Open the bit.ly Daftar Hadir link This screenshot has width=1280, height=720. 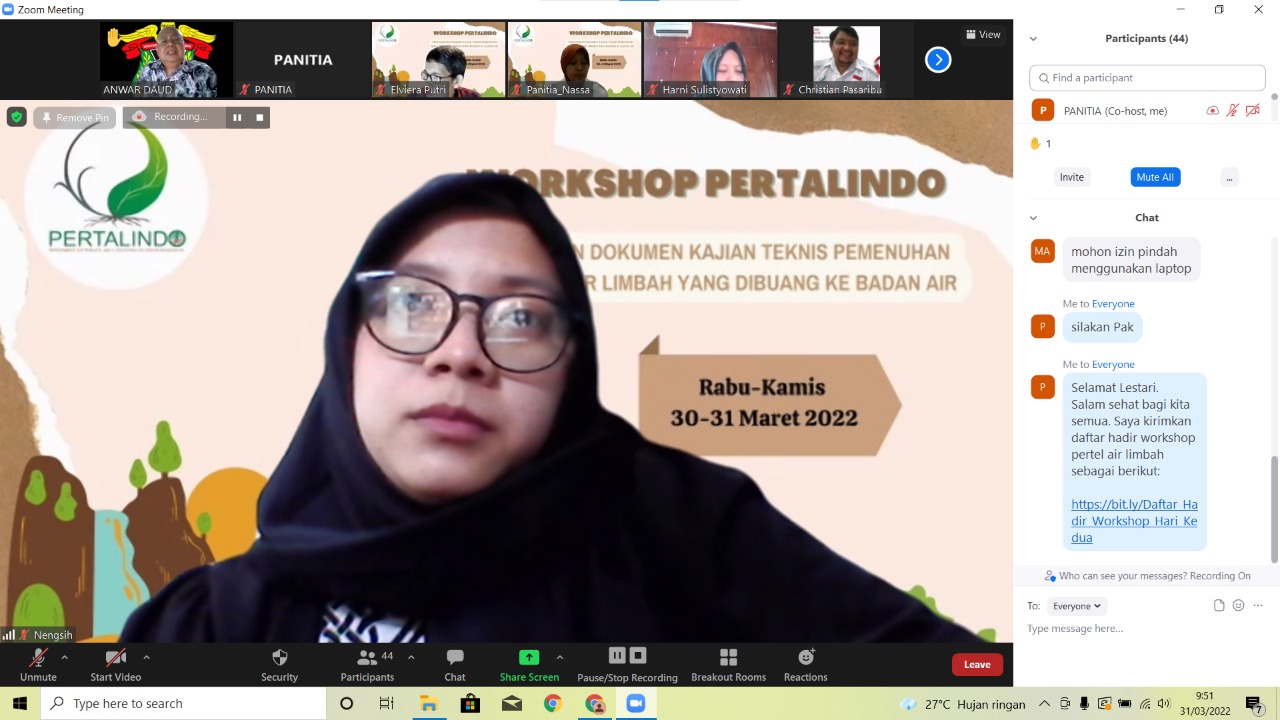(1134, 521)
